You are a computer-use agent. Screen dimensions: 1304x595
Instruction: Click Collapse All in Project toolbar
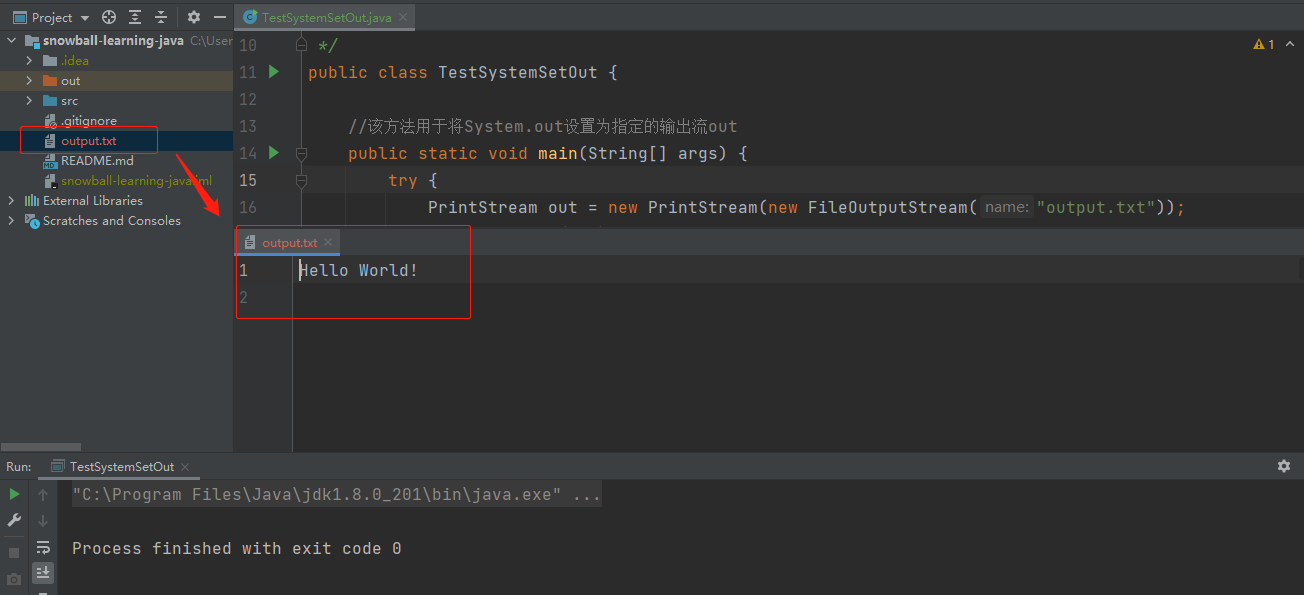click(160, 17)
